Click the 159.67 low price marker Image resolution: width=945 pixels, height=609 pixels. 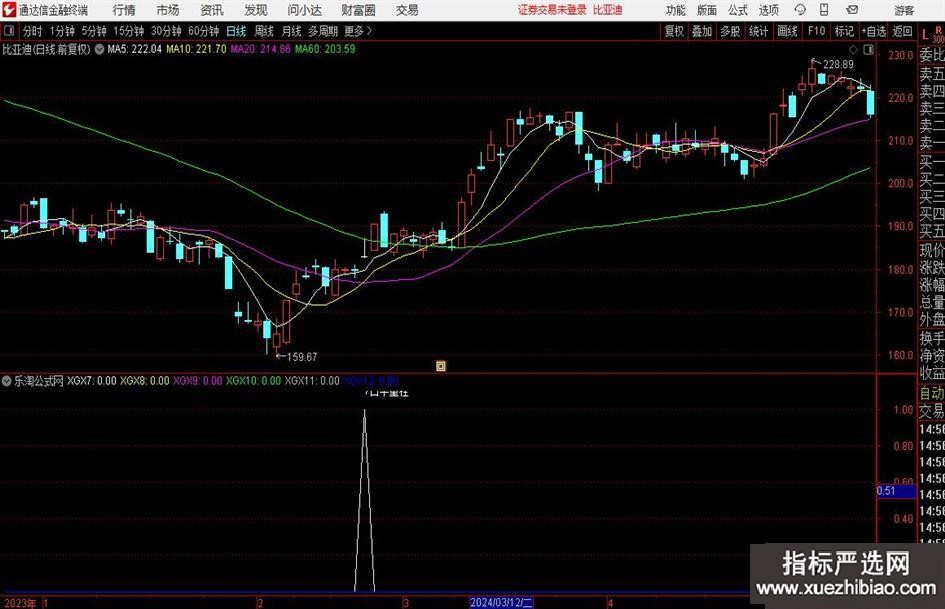coord(301,357)
